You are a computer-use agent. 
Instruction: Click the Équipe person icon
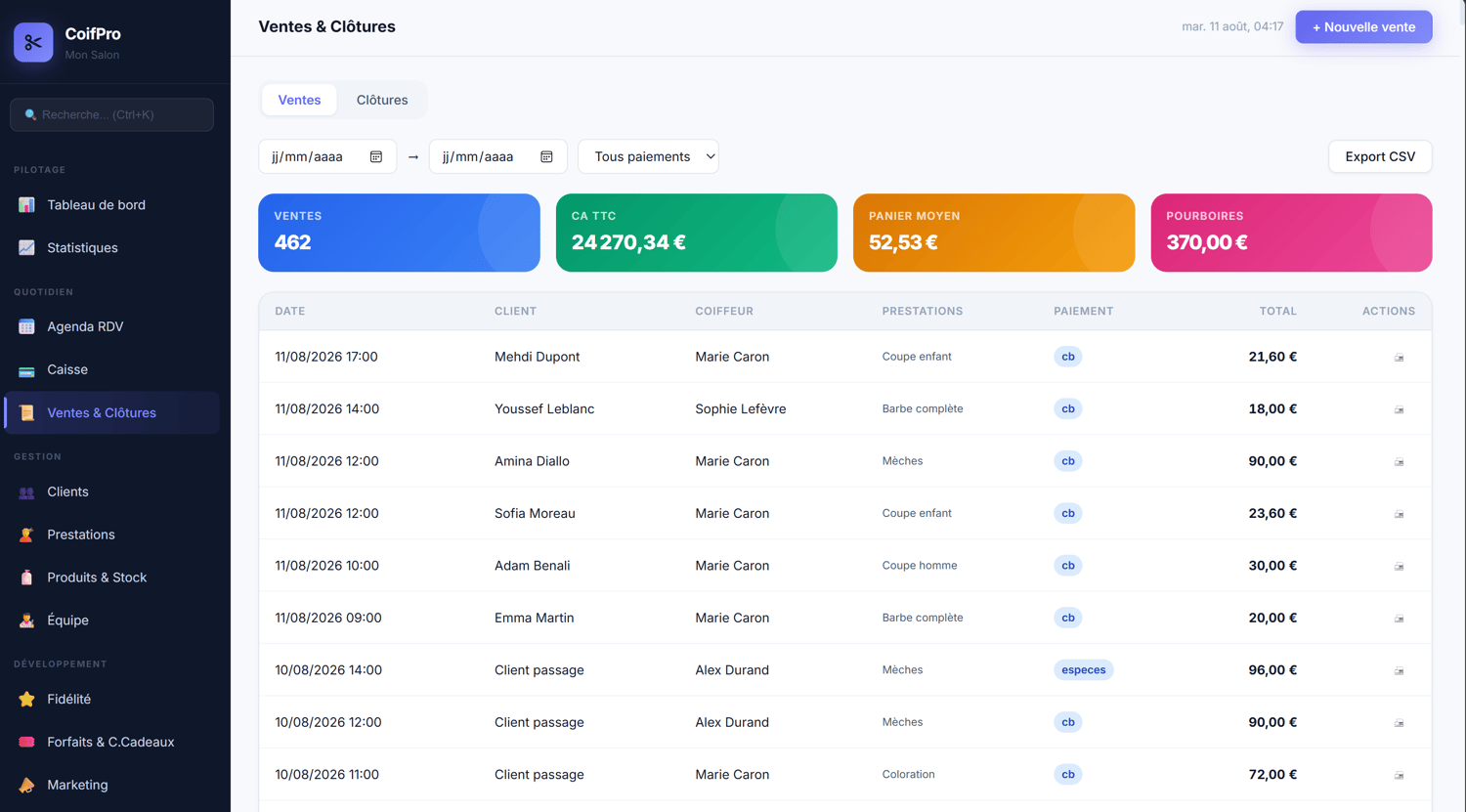[x=26, y=621]
